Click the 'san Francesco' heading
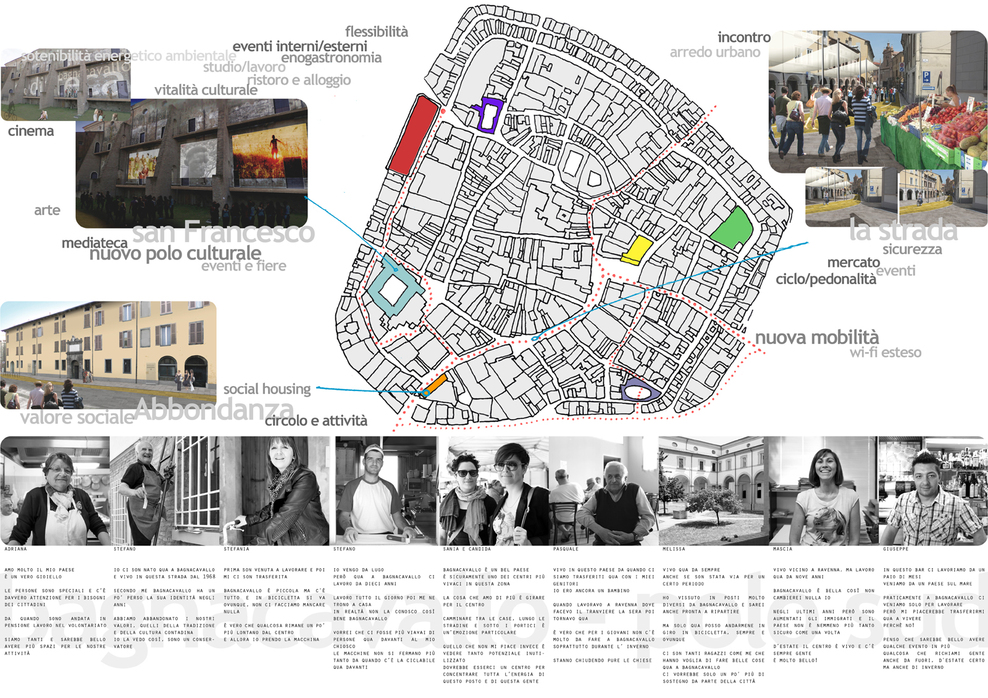The height and width of the screenshot is (698, 988). pyautogui.click(x=223, y=232)
